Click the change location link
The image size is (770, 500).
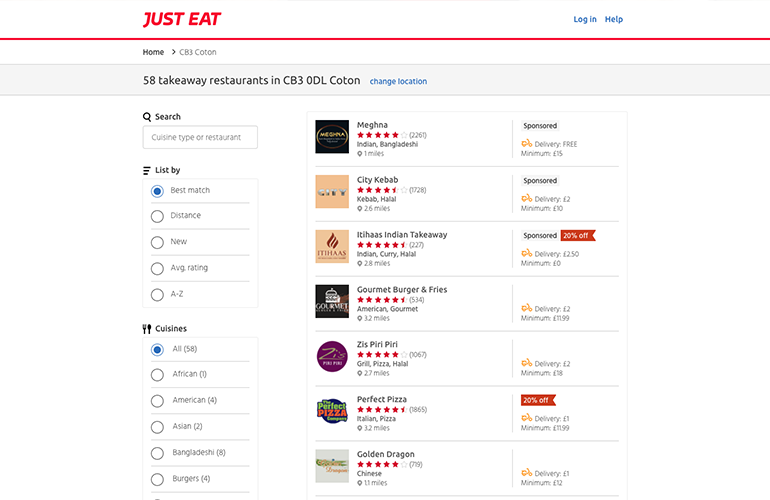[x=398, y=82]
